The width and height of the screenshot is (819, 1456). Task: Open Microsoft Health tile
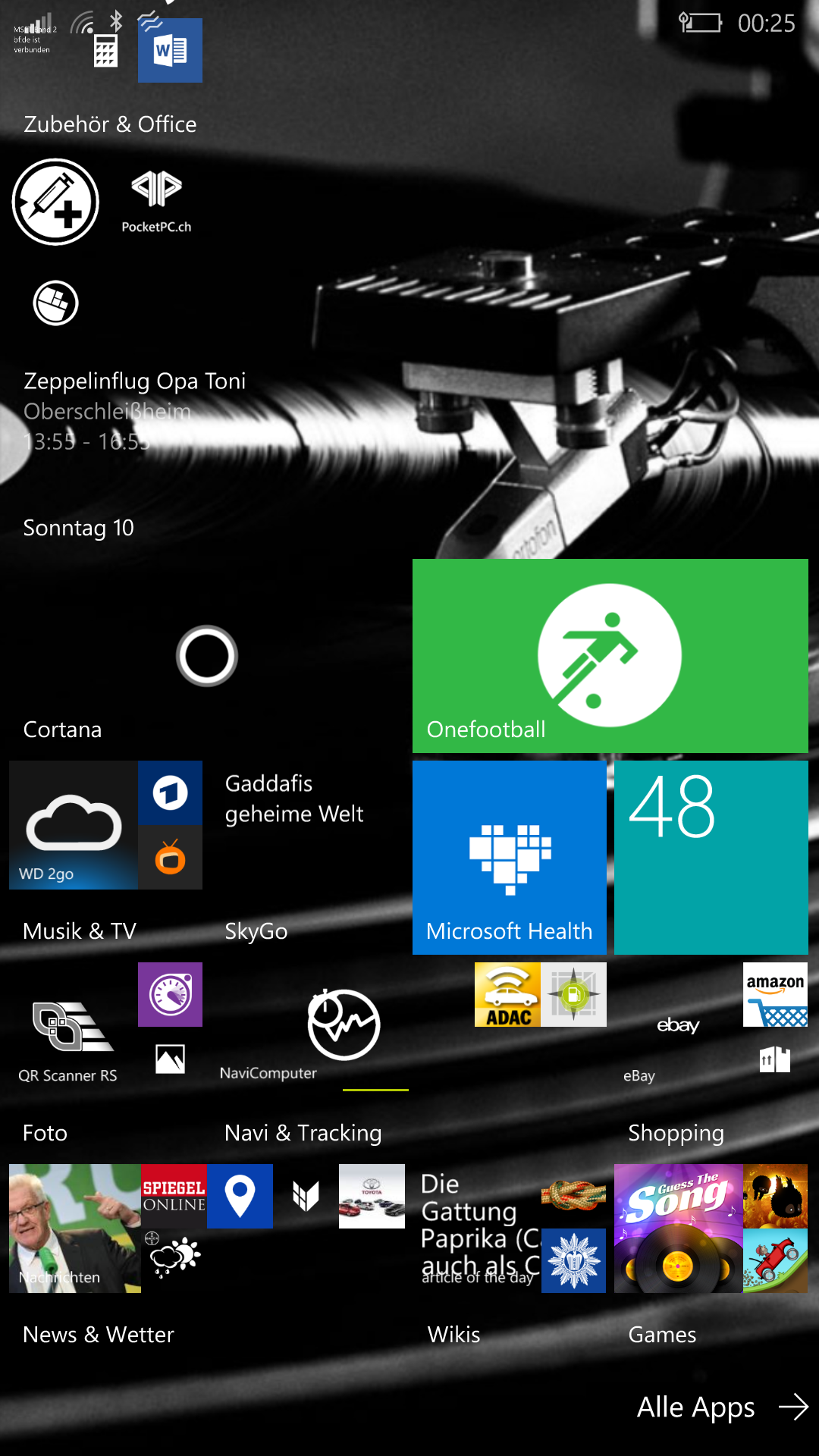coord(510,858)
